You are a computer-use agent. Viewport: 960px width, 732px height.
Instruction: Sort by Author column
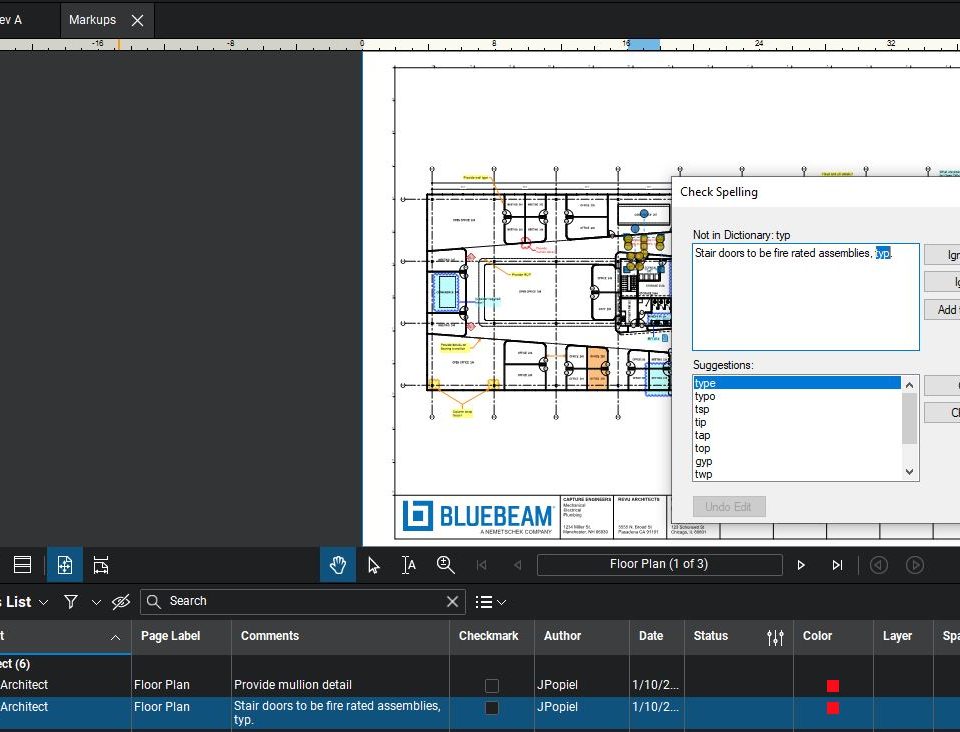pyautogui.click(x=581, y=636)
